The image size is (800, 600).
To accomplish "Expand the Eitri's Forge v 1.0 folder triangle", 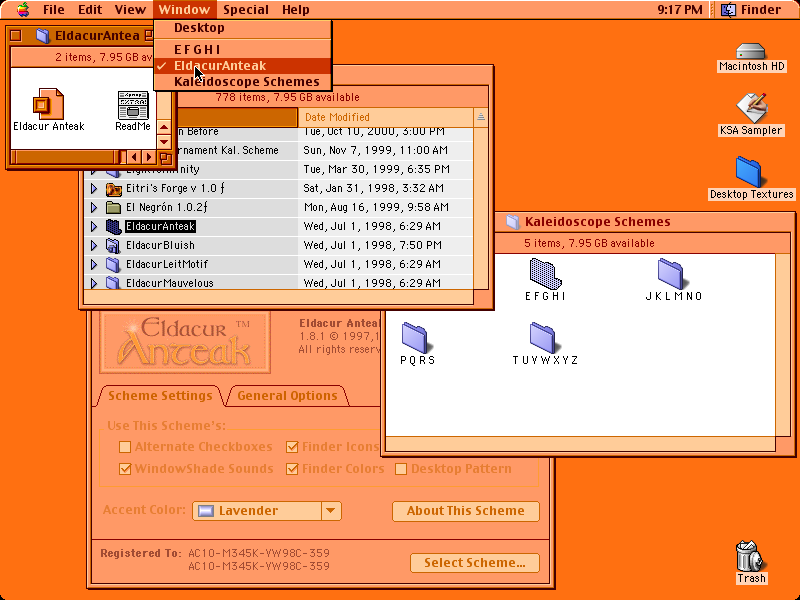I will point(94,189).
